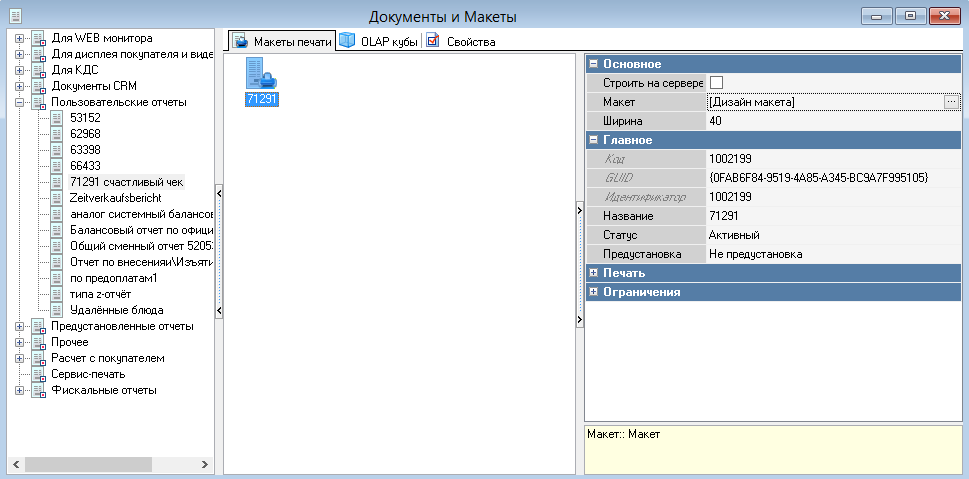The width and height of the screenshot is (969, 479).
Task: Collapse the Пользовательские отчеты tree node
Action: 19,102
